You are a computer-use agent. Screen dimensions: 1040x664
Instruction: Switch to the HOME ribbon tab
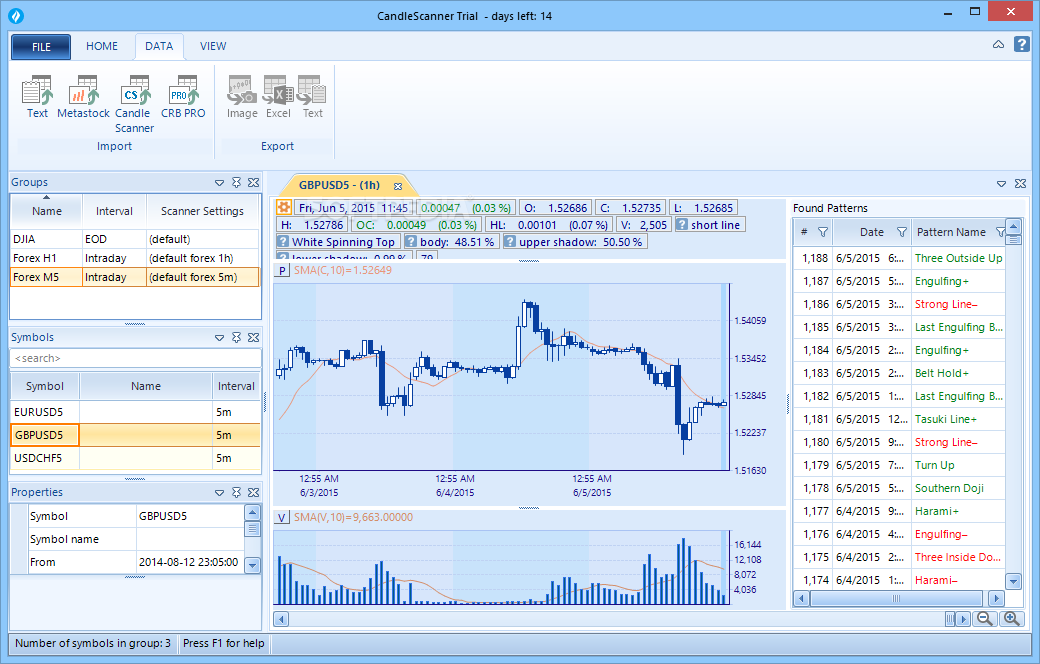(x=101, y=46)
